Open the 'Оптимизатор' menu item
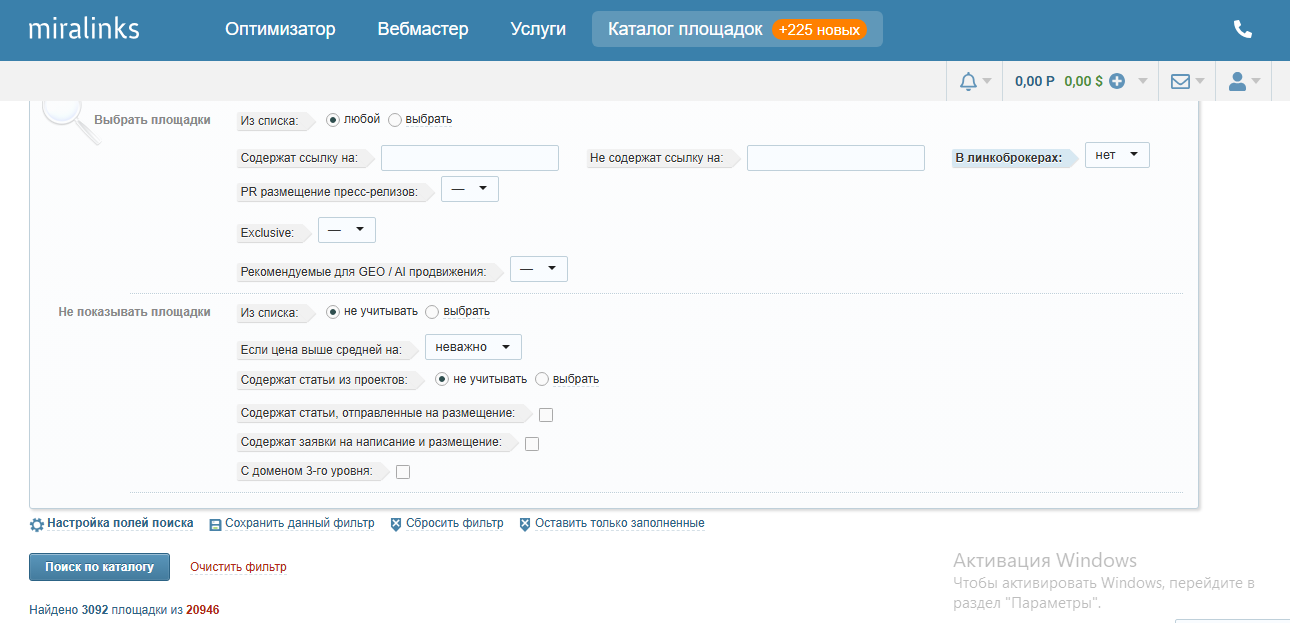 coord(280,29)
